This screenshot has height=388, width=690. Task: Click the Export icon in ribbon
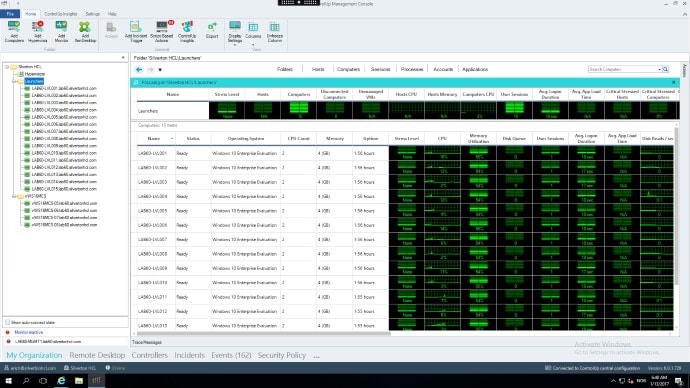[212, 30]
